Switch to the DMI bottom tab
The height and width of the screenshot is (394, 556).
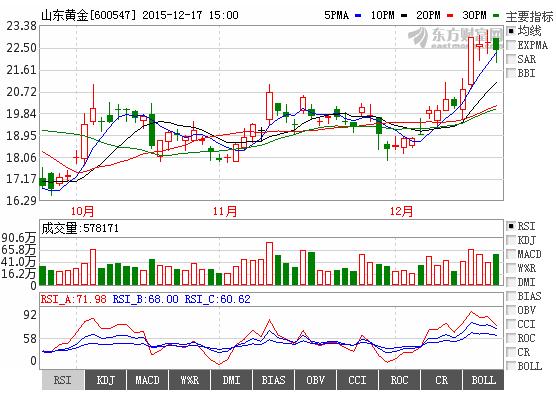tap(231, 380)
